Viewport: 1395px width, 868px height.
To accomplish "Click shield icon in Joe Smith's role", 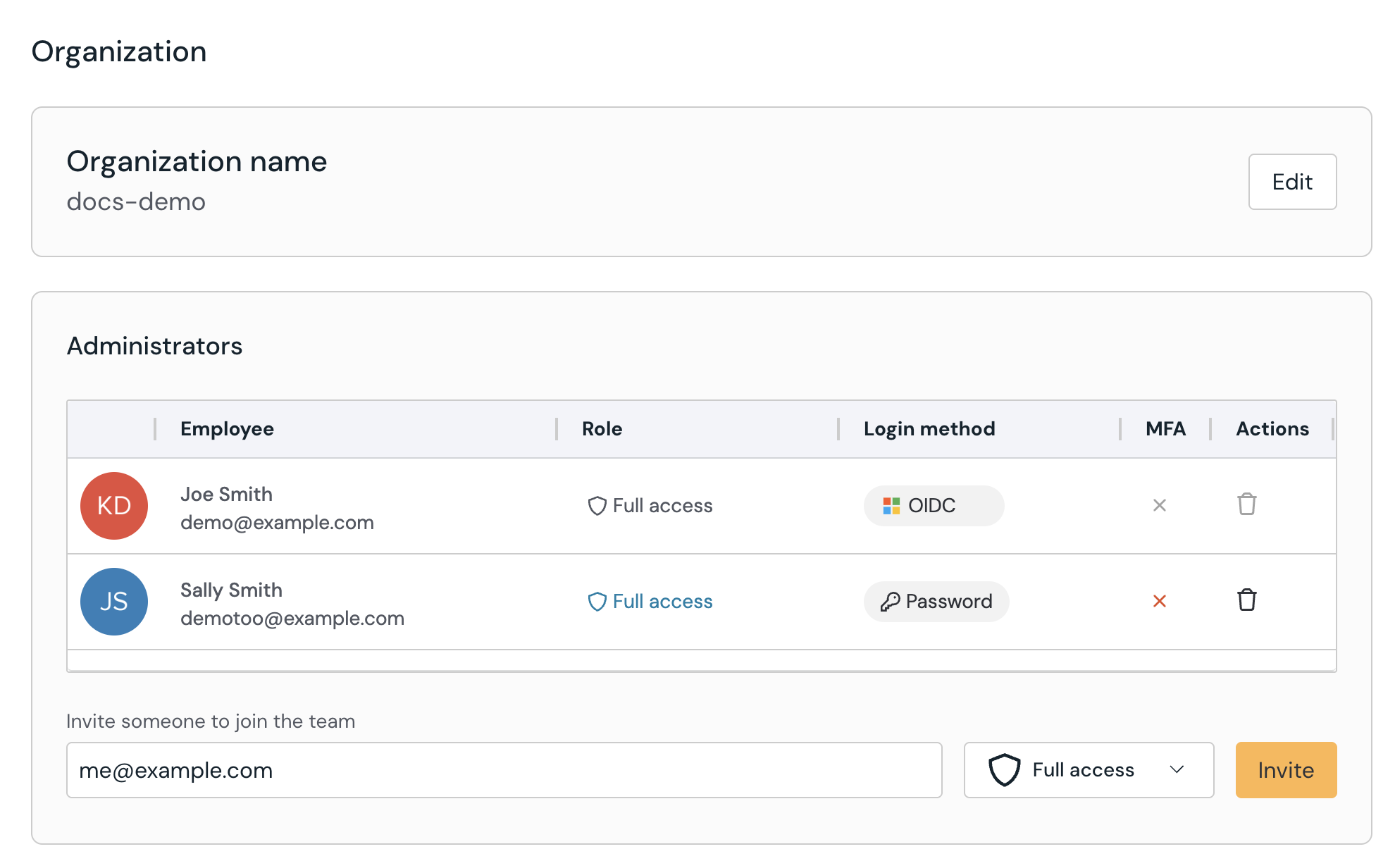I will pyautogui.click(x=597, y=506).
